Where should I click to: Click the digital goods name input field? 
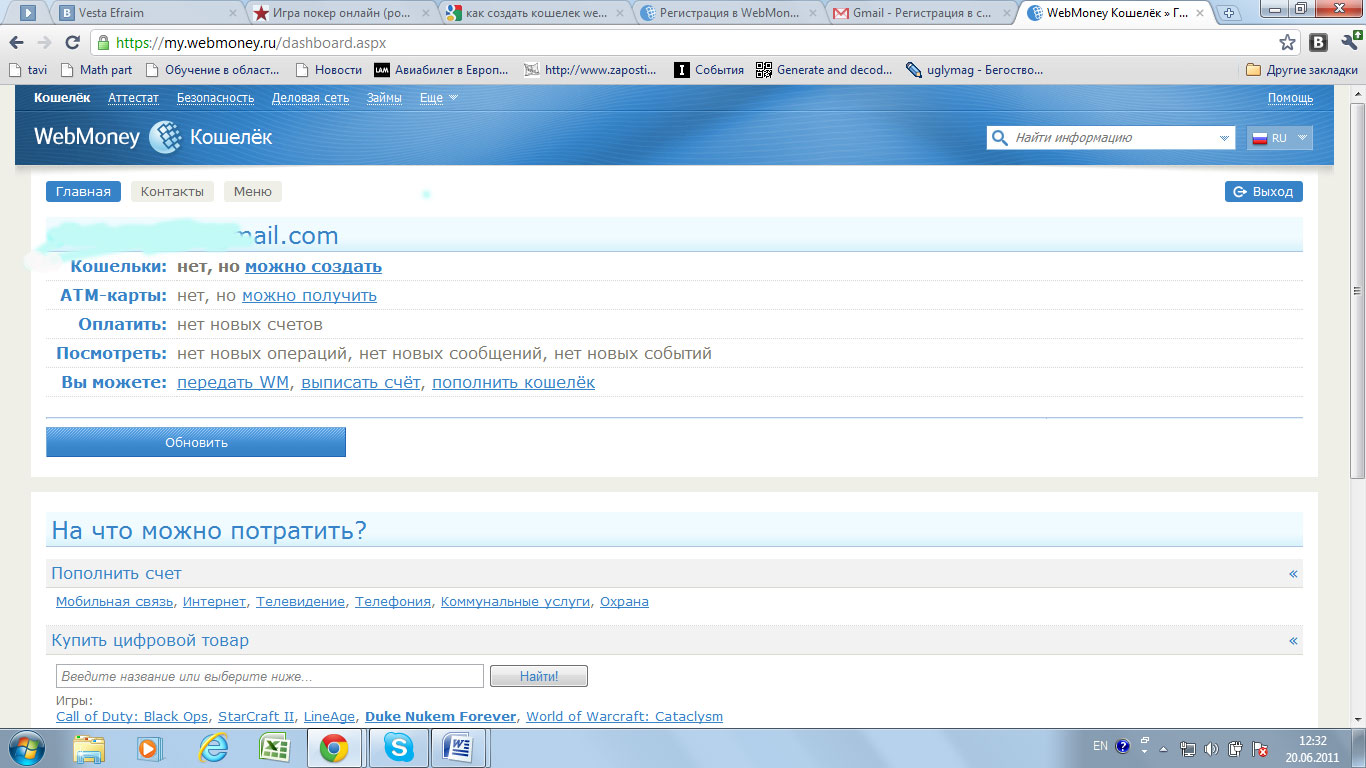click(x=270, y=677)
